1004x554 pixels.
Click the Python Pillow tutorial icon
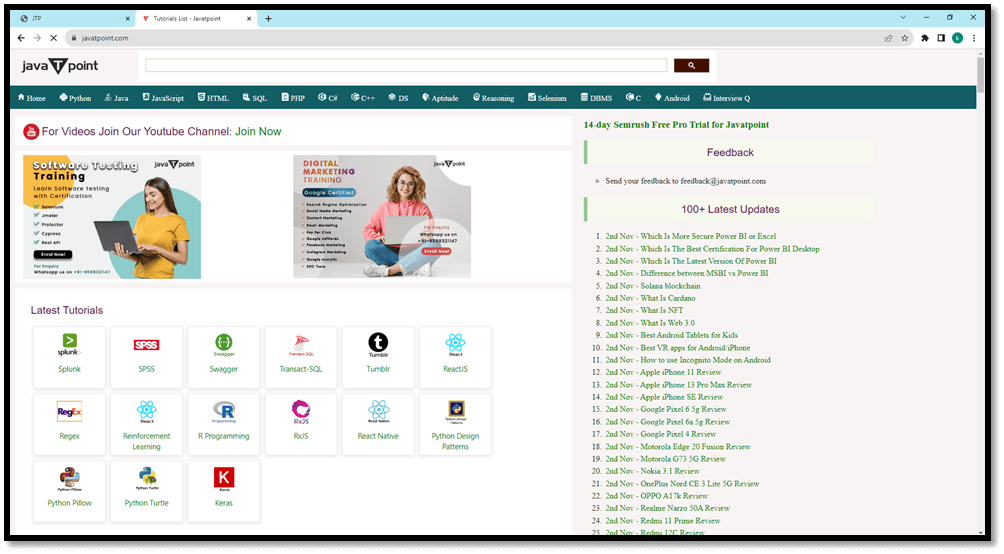(69, 479)
